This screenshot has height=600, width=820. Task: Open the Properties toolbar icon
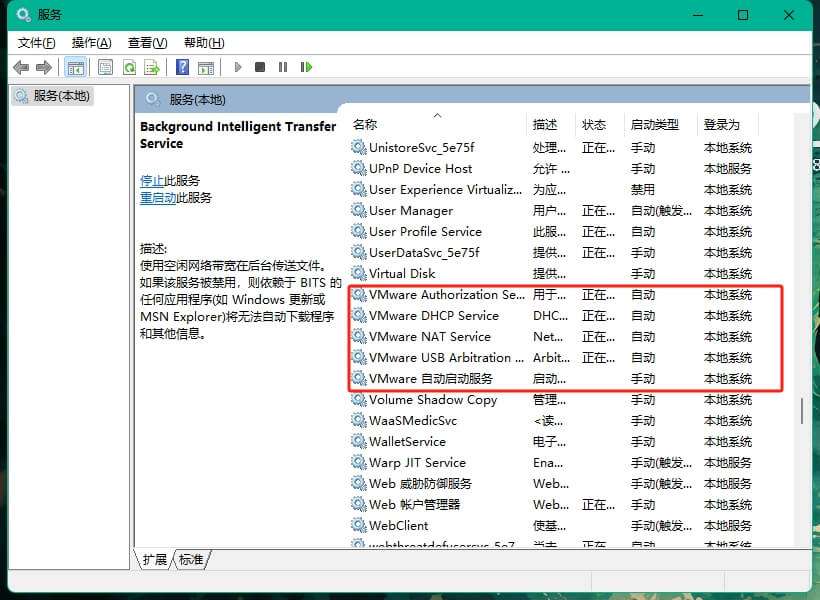click(x=106, y=67)
